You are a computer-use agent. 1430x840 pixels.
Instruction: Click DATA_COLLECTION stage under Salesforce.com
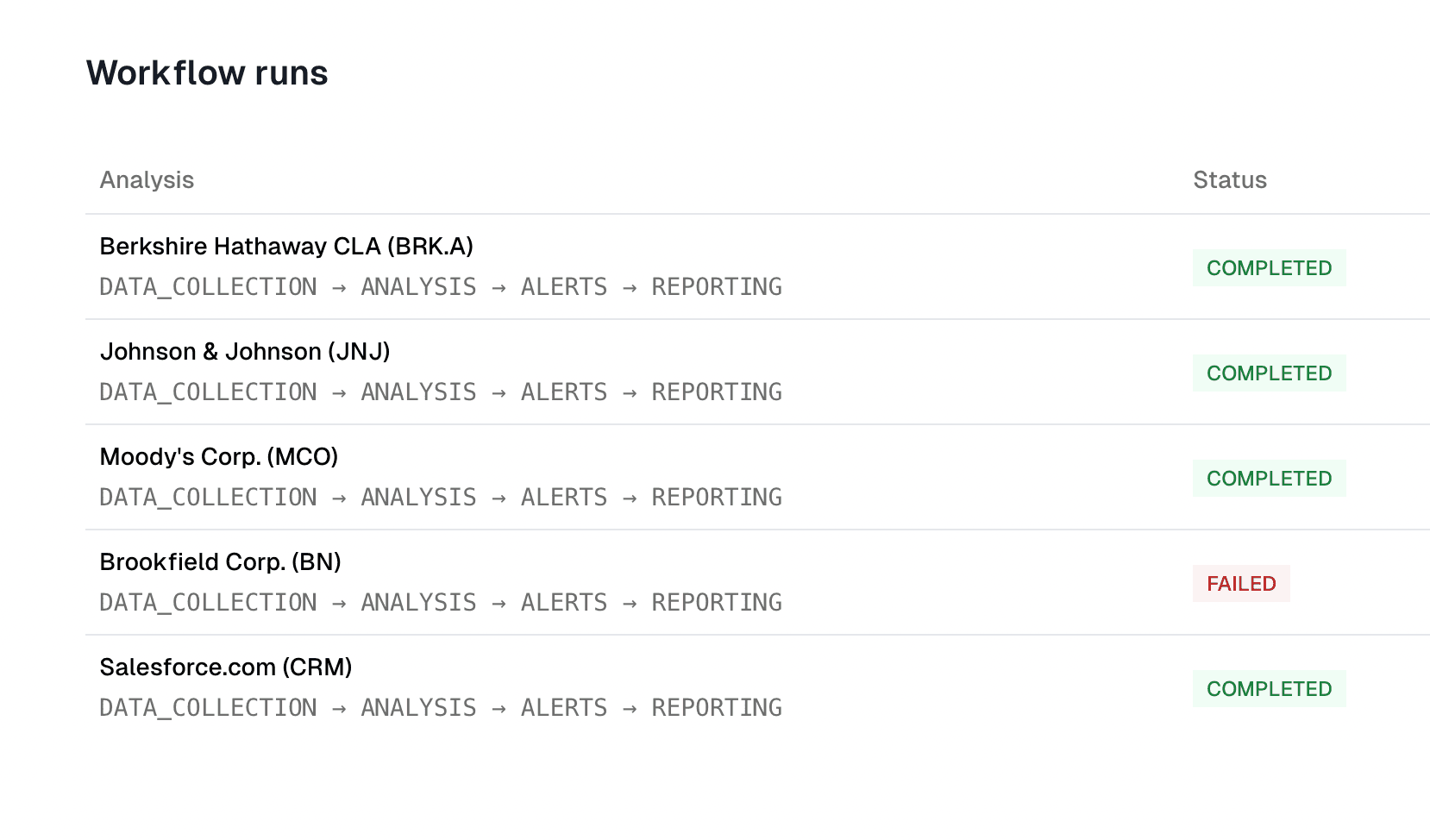click(208, 708)
